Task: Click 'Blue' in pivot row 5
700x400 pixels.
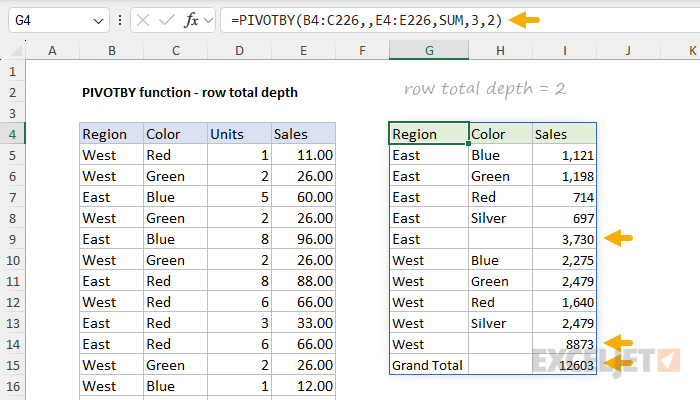Action: pos(485,155)
